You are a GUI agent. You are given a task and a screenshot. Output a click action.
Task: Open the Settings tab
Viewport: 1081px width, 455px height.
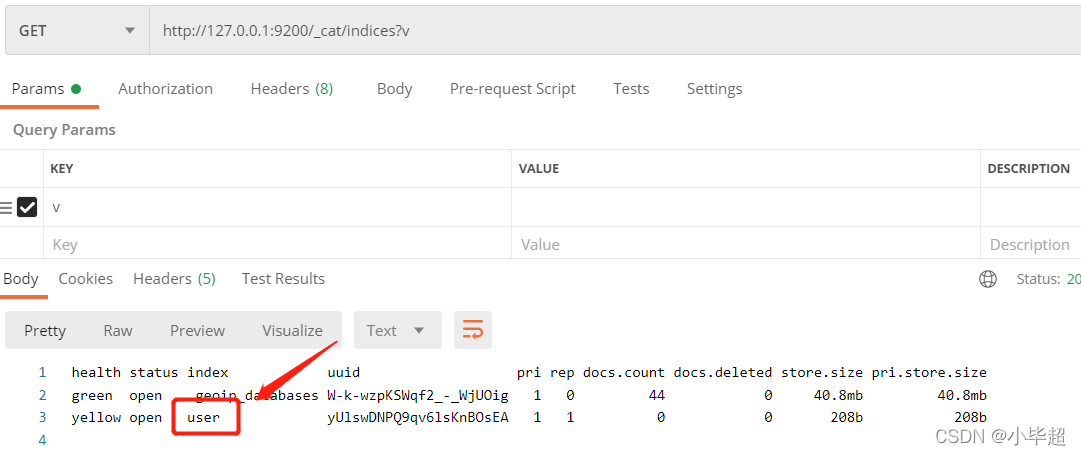(x=714, y=89)
